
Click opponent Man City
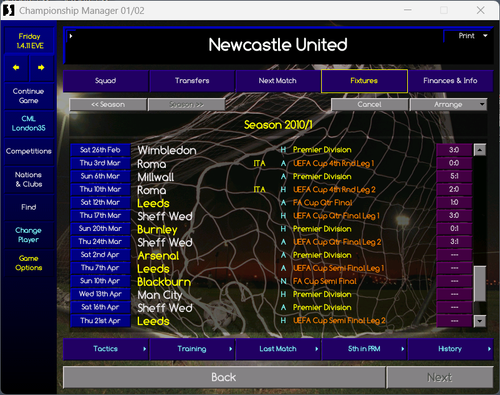[160, 295]
